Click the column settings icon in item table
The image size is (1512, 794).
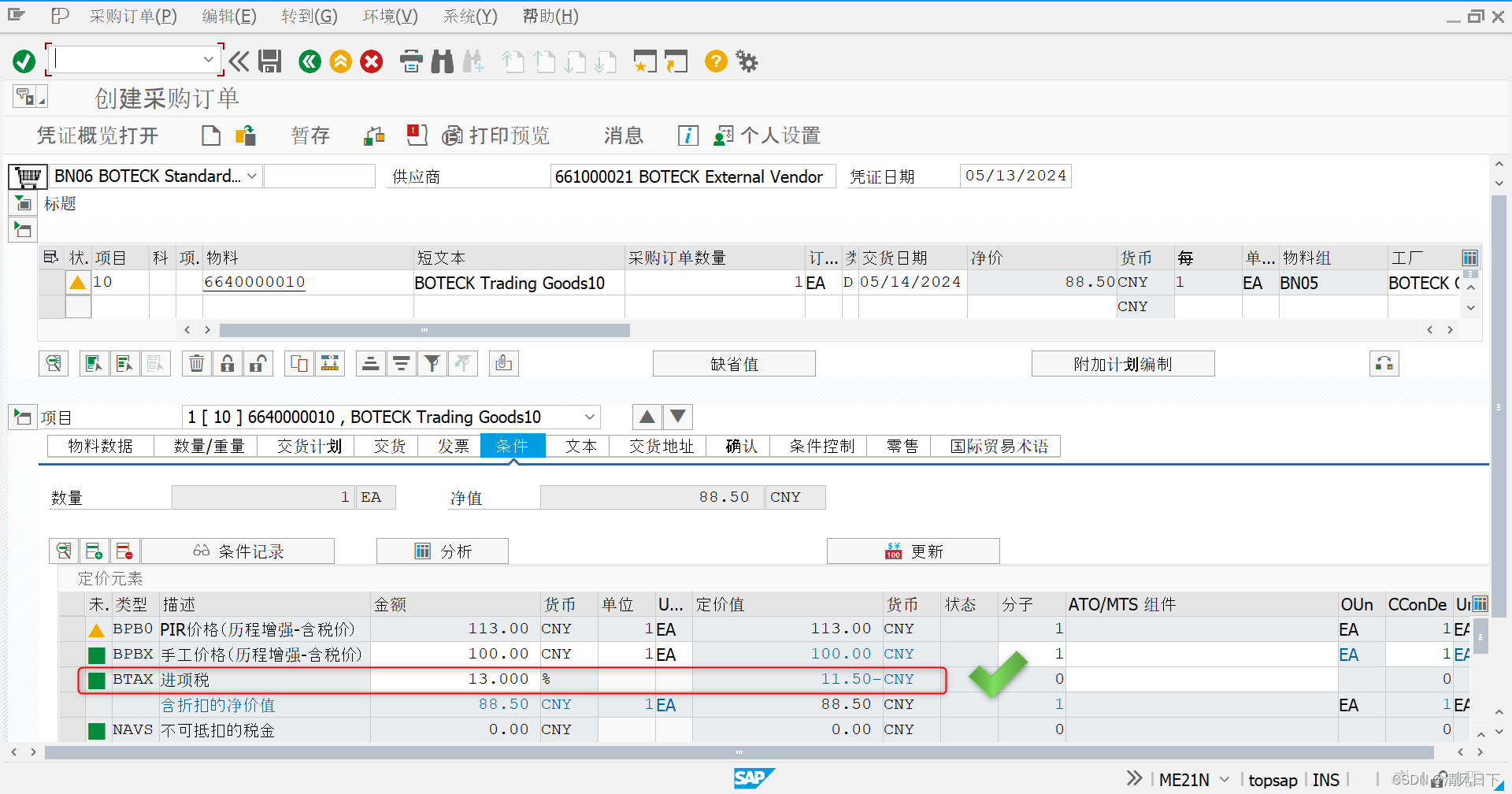1470,258
